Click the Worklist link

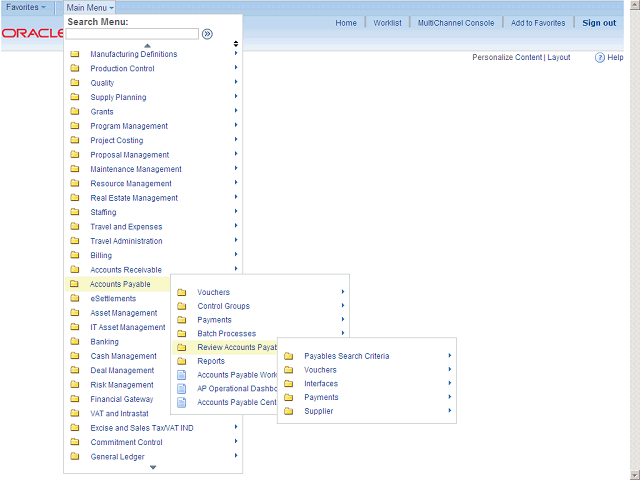[x=387, y=23]
